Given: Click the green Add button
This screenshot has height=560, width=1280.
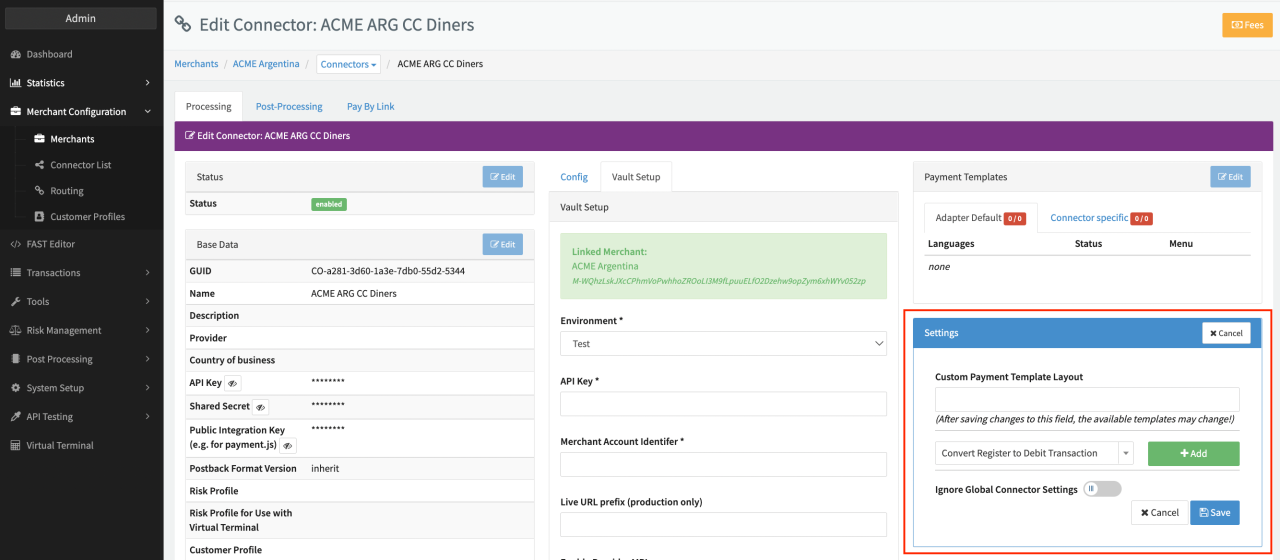Looking at the screenshot, I should pyautogui.click(x=1193, y=454).
